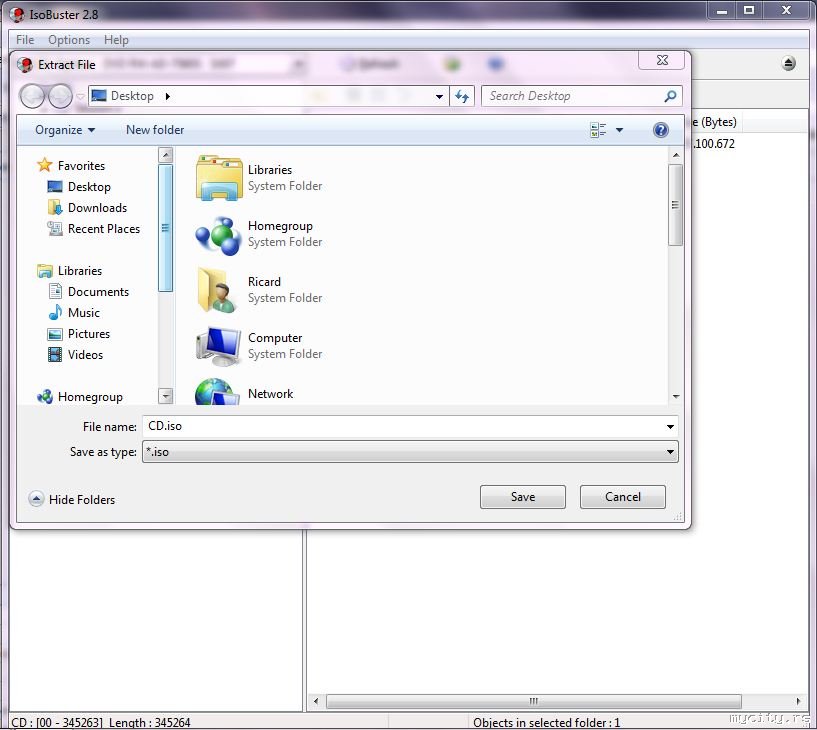Click the IsoBuster horizontal scrollbar thumb
Viewport: 817px width, 730px height.
click(534, 701)
